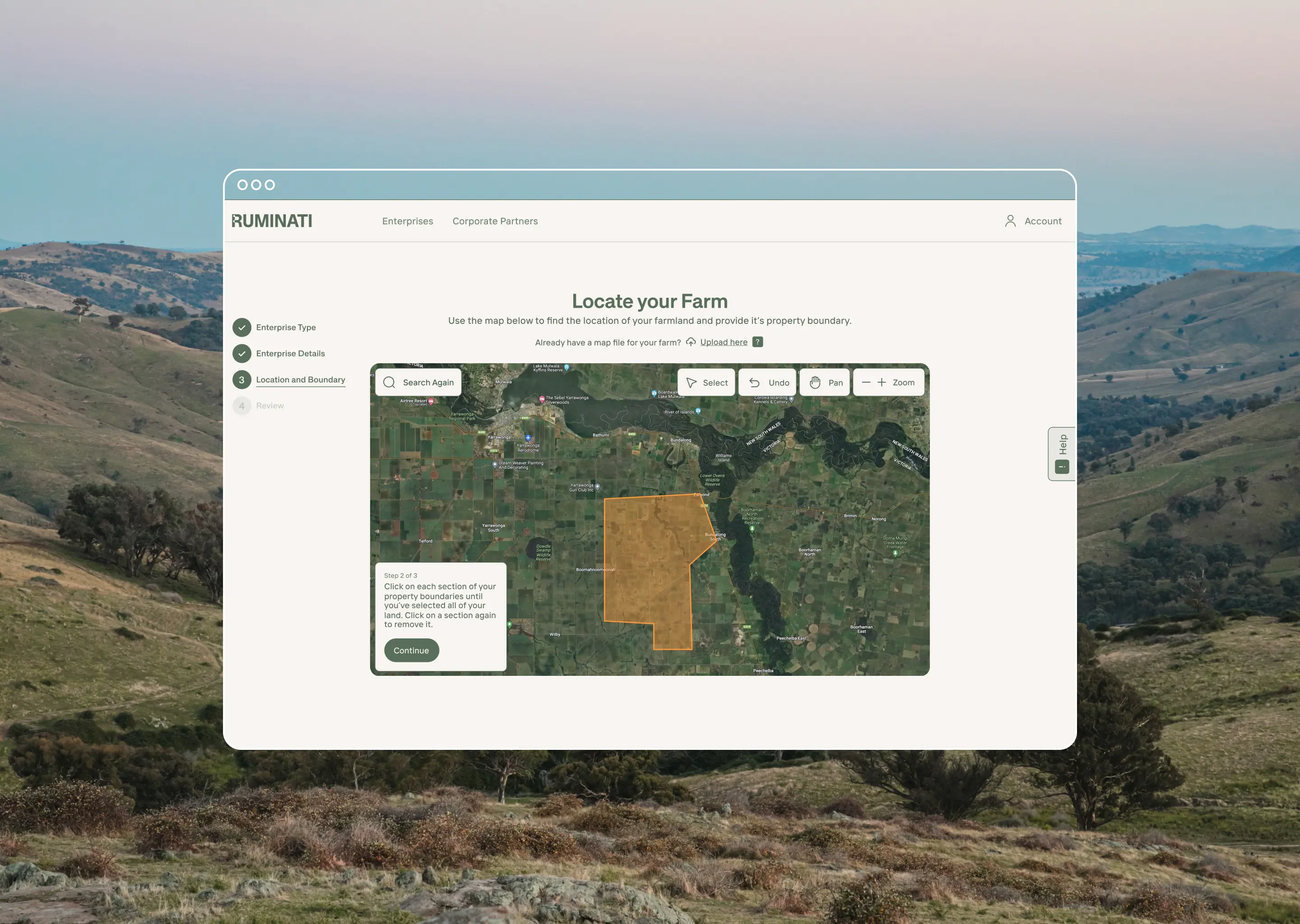The width and height of the screenshot is (1300, 924).
Task: Open the Enterprises menu
Action: click(x=408, y=221)
